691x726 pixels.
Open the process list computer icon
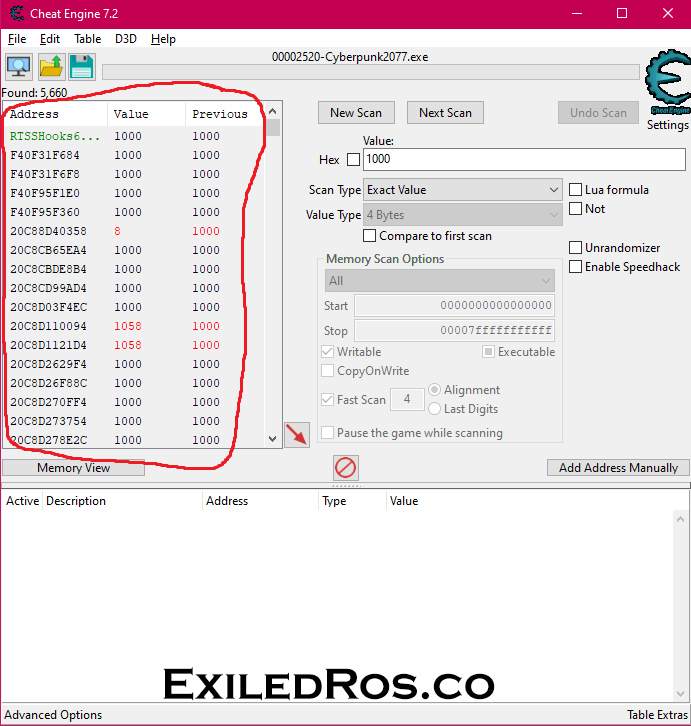(x=19, y=67)
